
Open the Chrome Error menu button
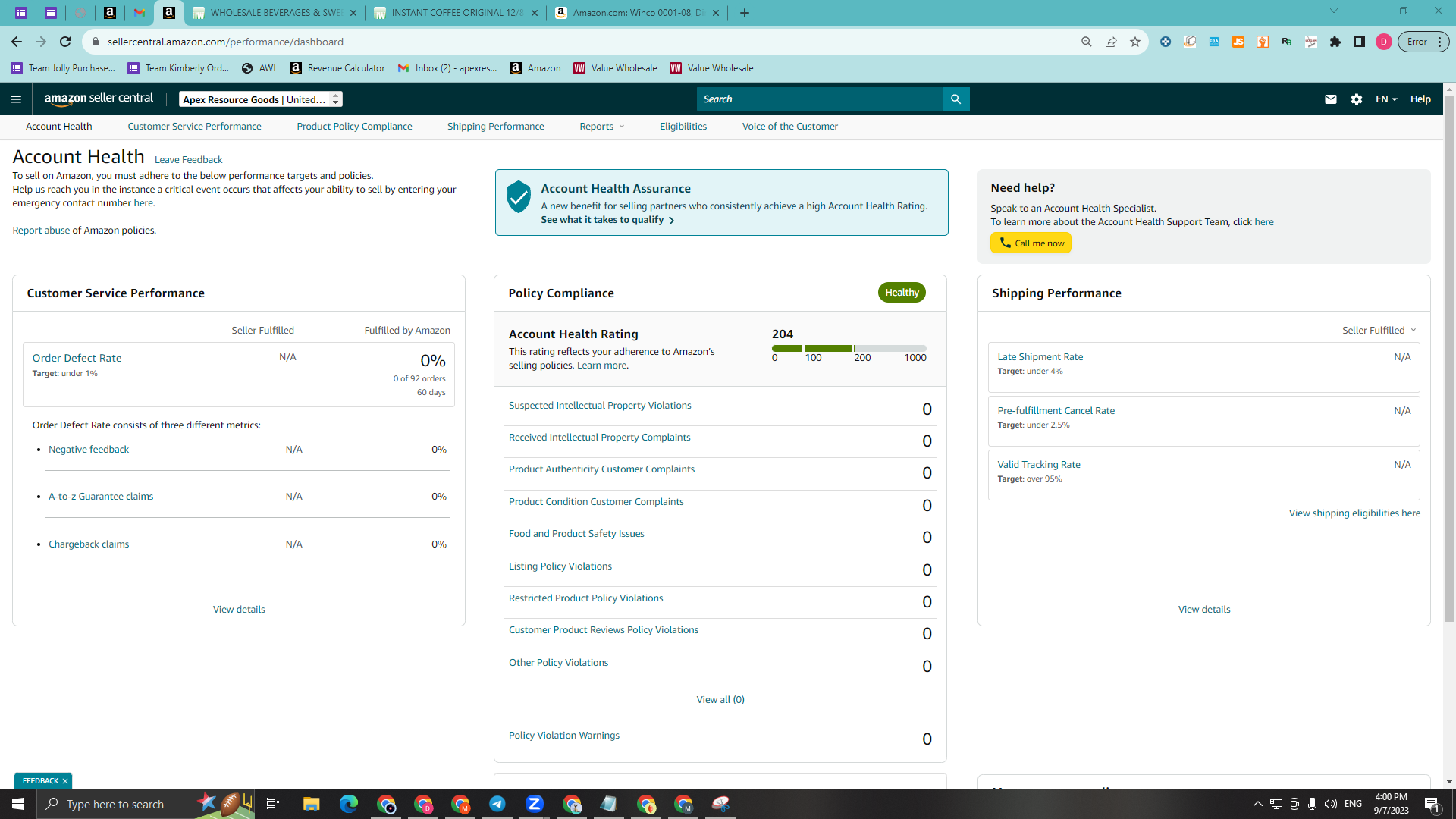click(x=1424, y=42)
